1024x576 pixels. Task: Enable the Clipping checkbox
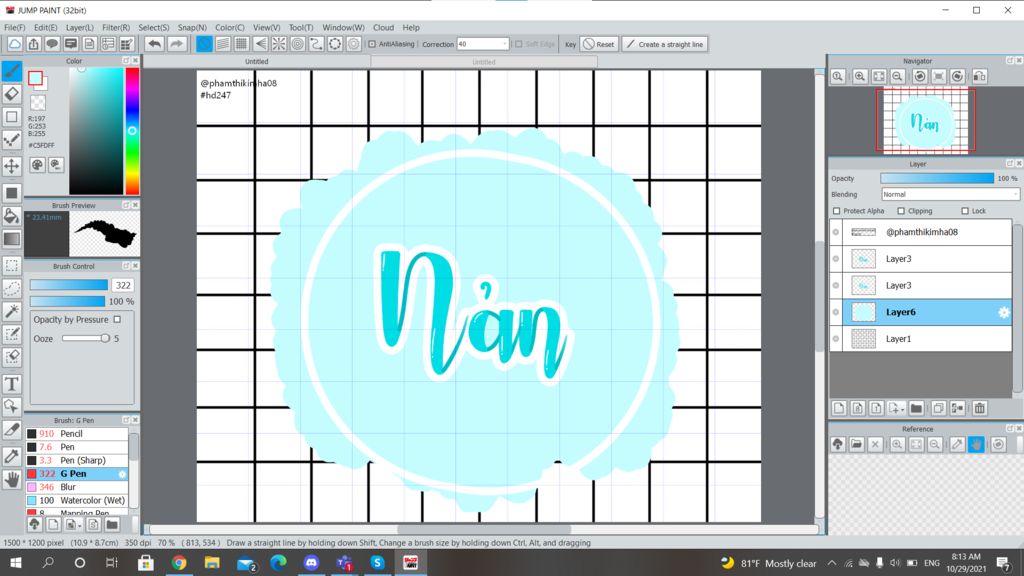(901, 211)
